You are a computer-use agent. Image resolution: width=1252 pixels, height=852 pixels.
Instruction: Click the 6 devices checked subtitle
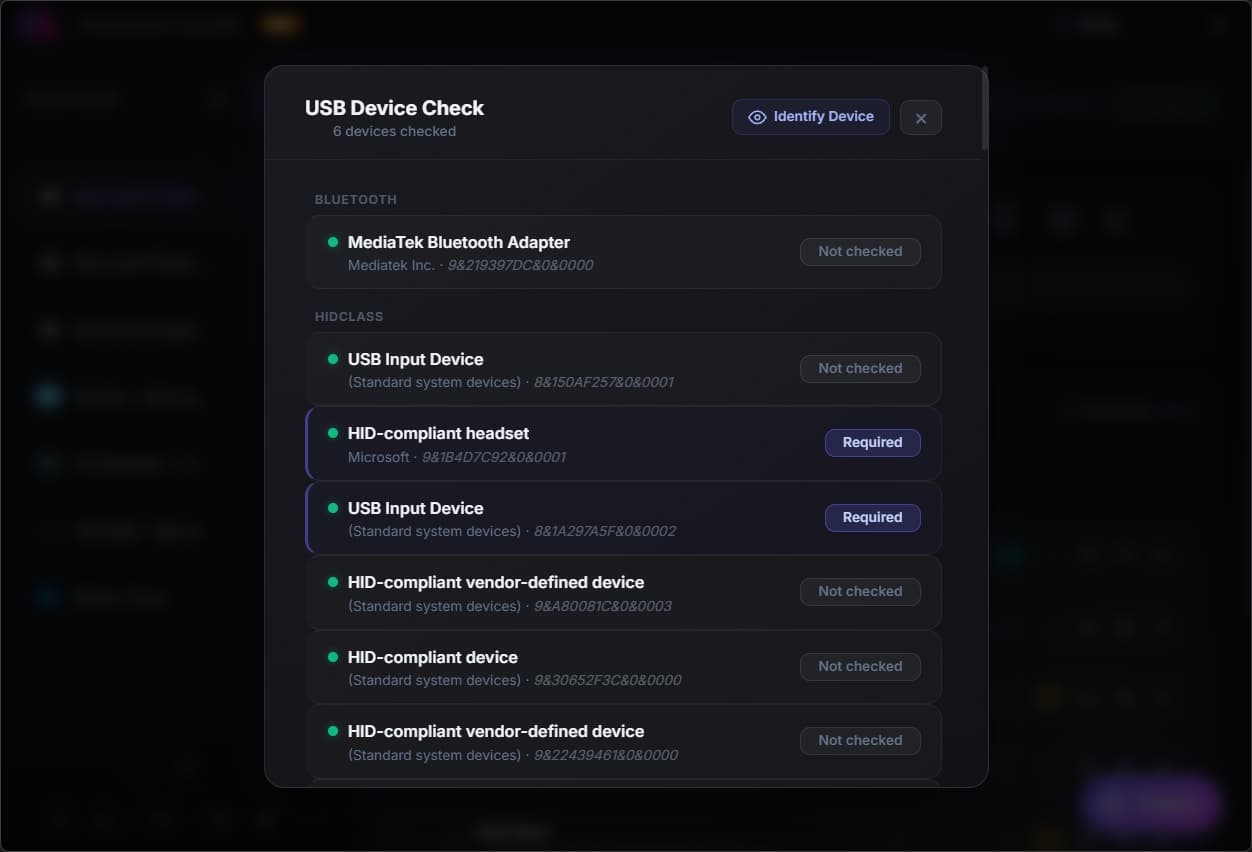[394, 131]
